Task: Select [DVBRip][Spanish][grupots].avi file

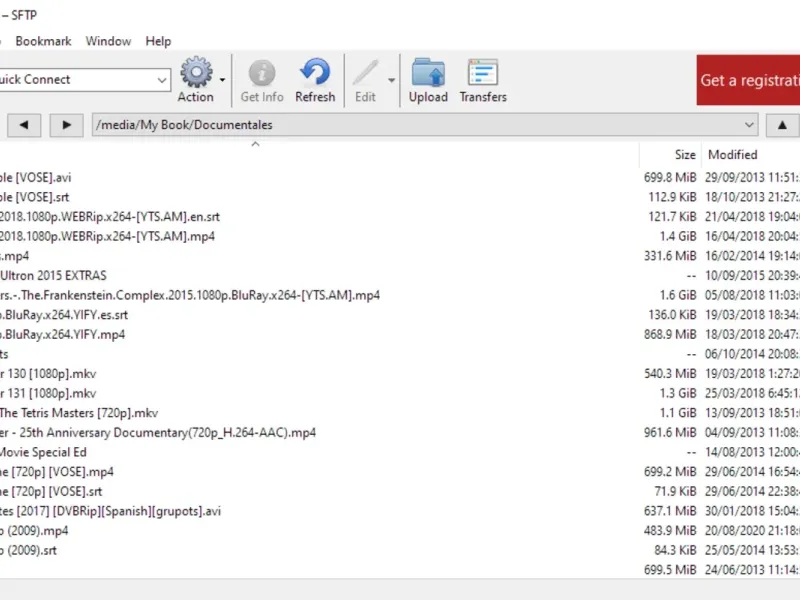Action: (x=110, y=511)
